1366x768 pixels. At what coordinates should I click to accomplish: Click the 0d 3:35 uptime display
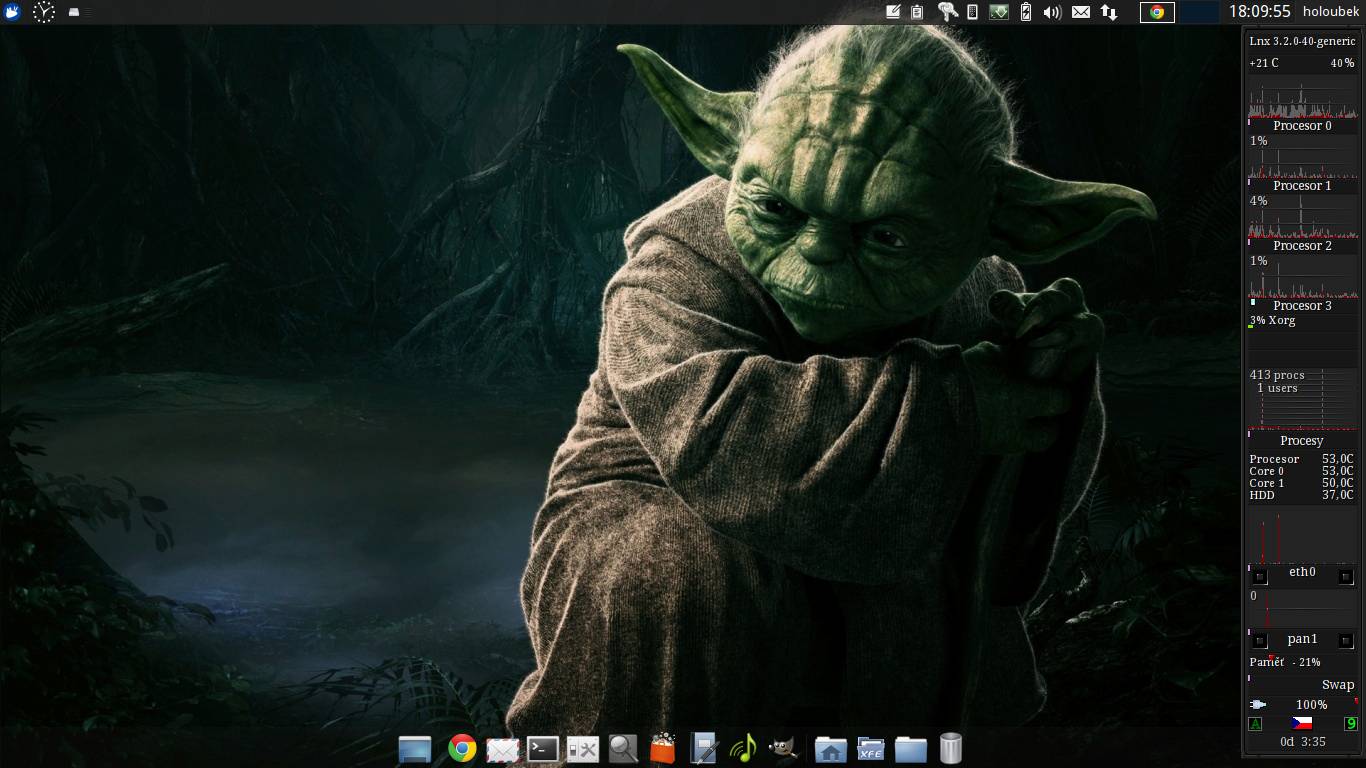pyautogui.click(x=1302, y=742)
